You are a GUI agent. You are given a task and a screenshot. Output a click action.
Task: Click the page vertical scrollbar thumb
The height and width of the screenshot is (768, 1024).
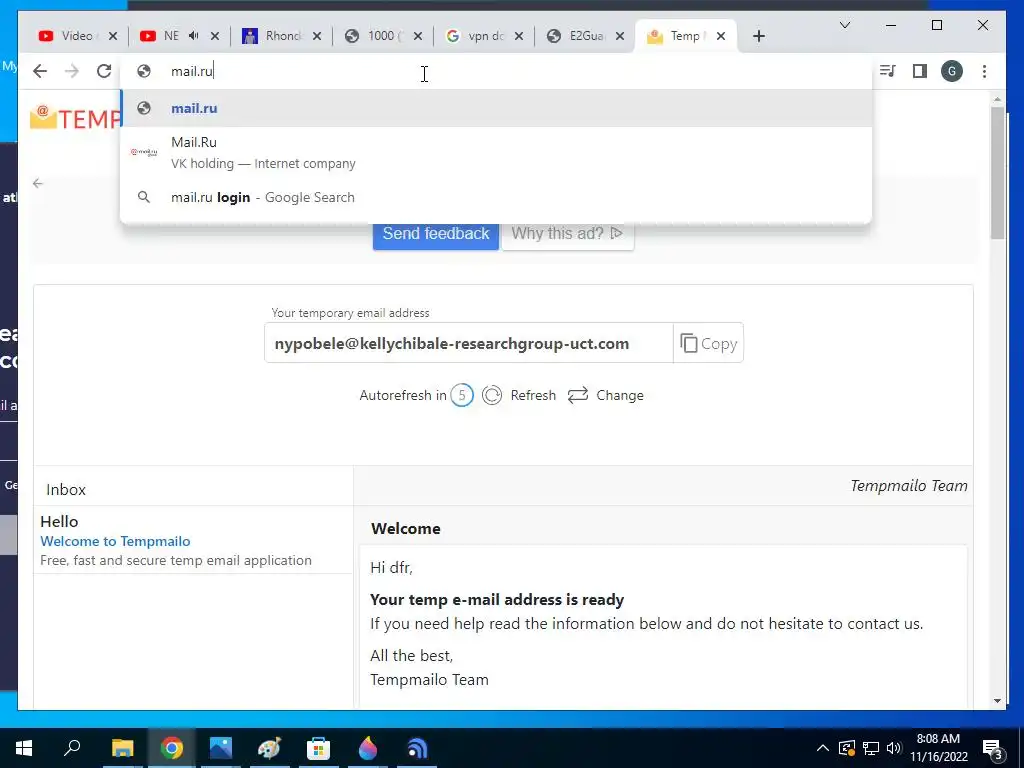pyautogui.click(x=997, y=173)
